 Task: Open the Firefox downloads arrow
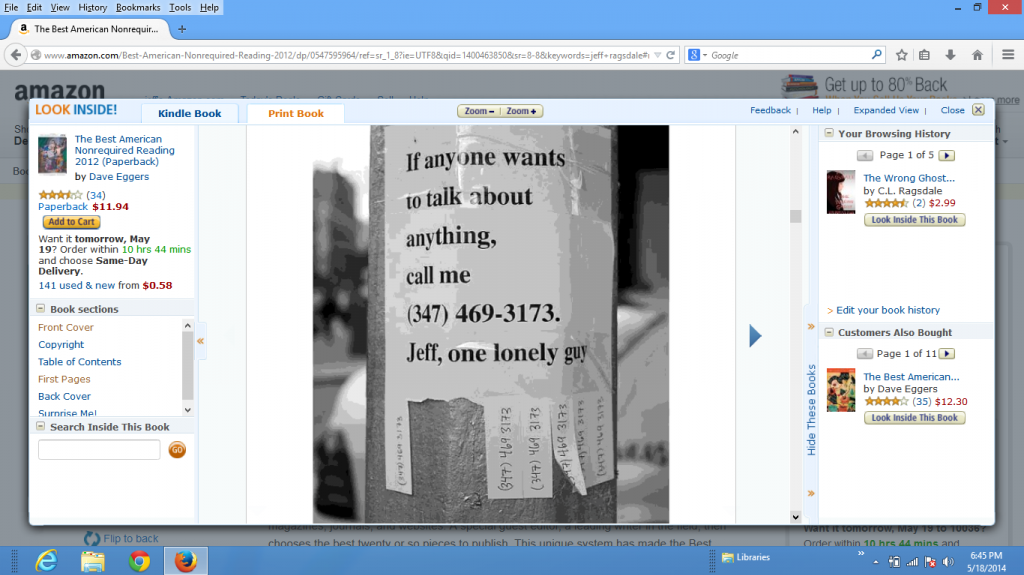tap(950, 55)
